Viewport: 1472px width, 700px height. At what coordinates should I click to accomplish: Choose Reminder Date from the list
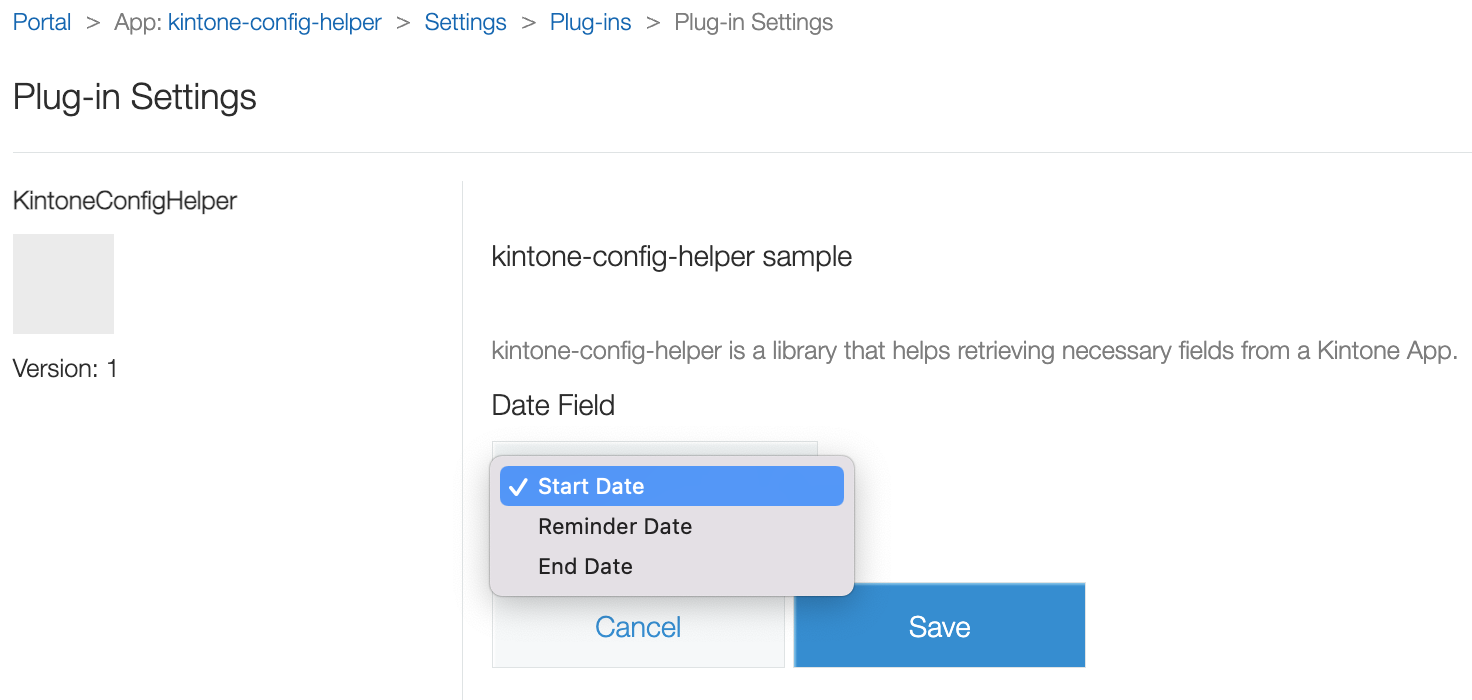[615, 526]
